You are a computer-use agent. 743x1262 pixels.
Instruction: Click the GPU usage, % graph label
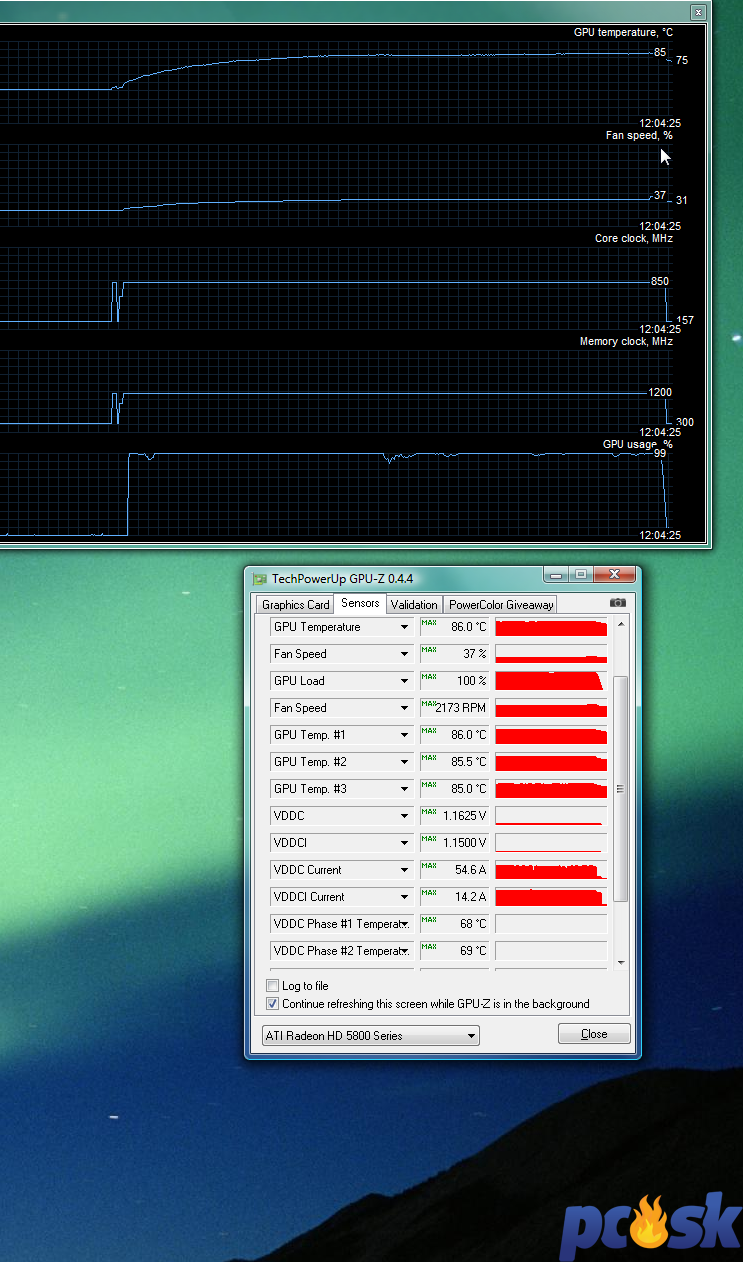coord(637,444)
